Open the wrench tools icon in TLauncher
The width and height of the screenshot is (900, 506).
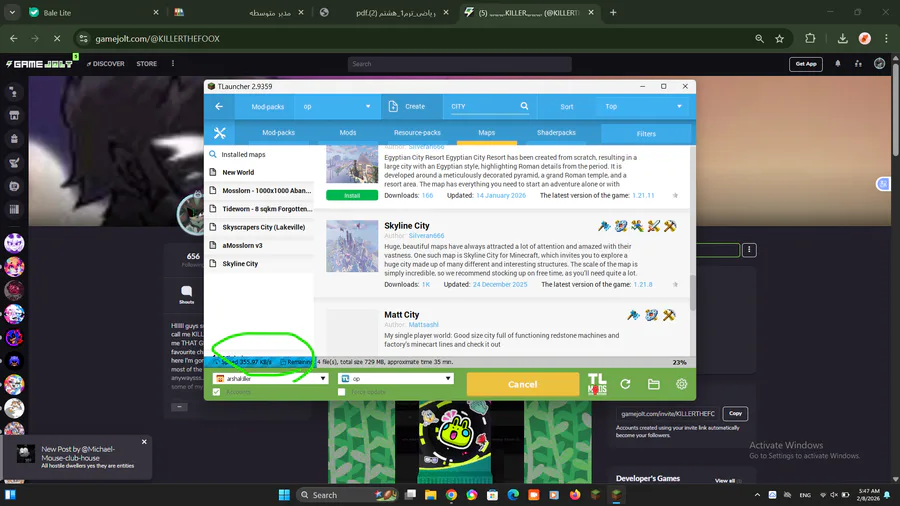tap(220, 133)
